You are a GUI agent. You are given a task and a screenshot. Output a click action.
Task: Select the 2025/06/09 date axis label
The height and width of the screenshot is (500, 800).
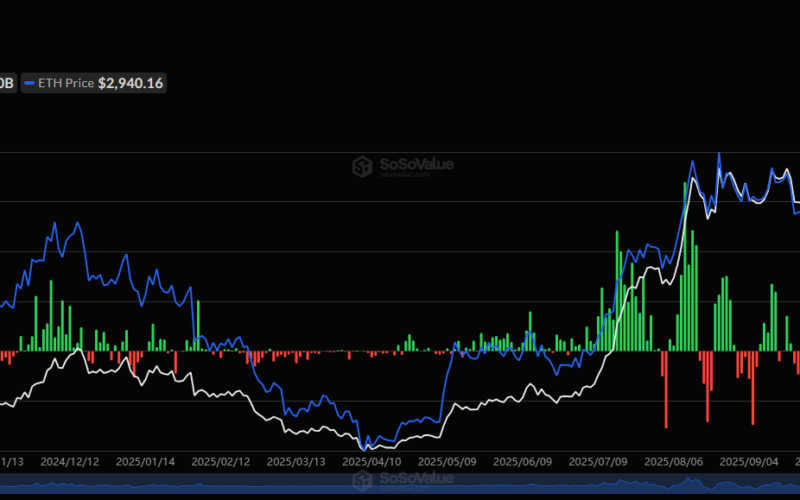[x=521, y=462]
